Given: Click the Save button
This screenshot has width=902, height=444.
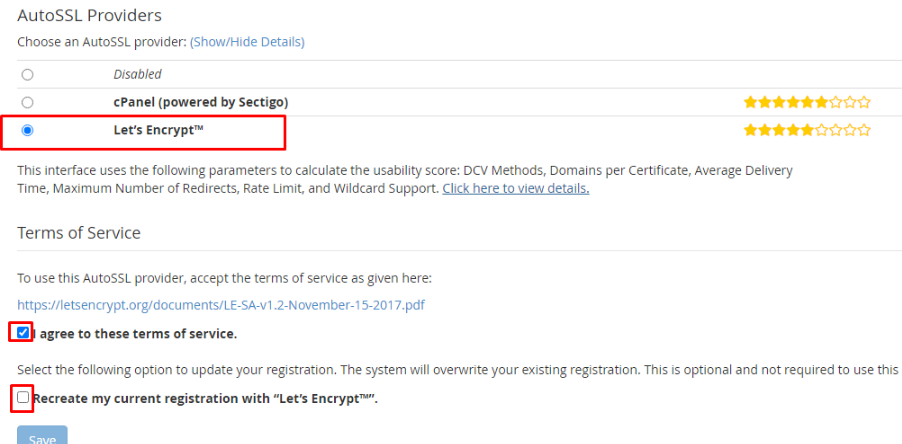Looking at the screenshot, I should (x=42, y=435).
